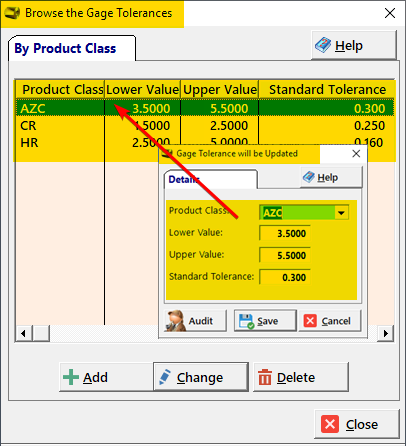The height and width of the screenshot is (446, 406).
Task: Close the Gage Tolerance will be Updated dialog
Action: pyautogui.click(x=356, y=154)
